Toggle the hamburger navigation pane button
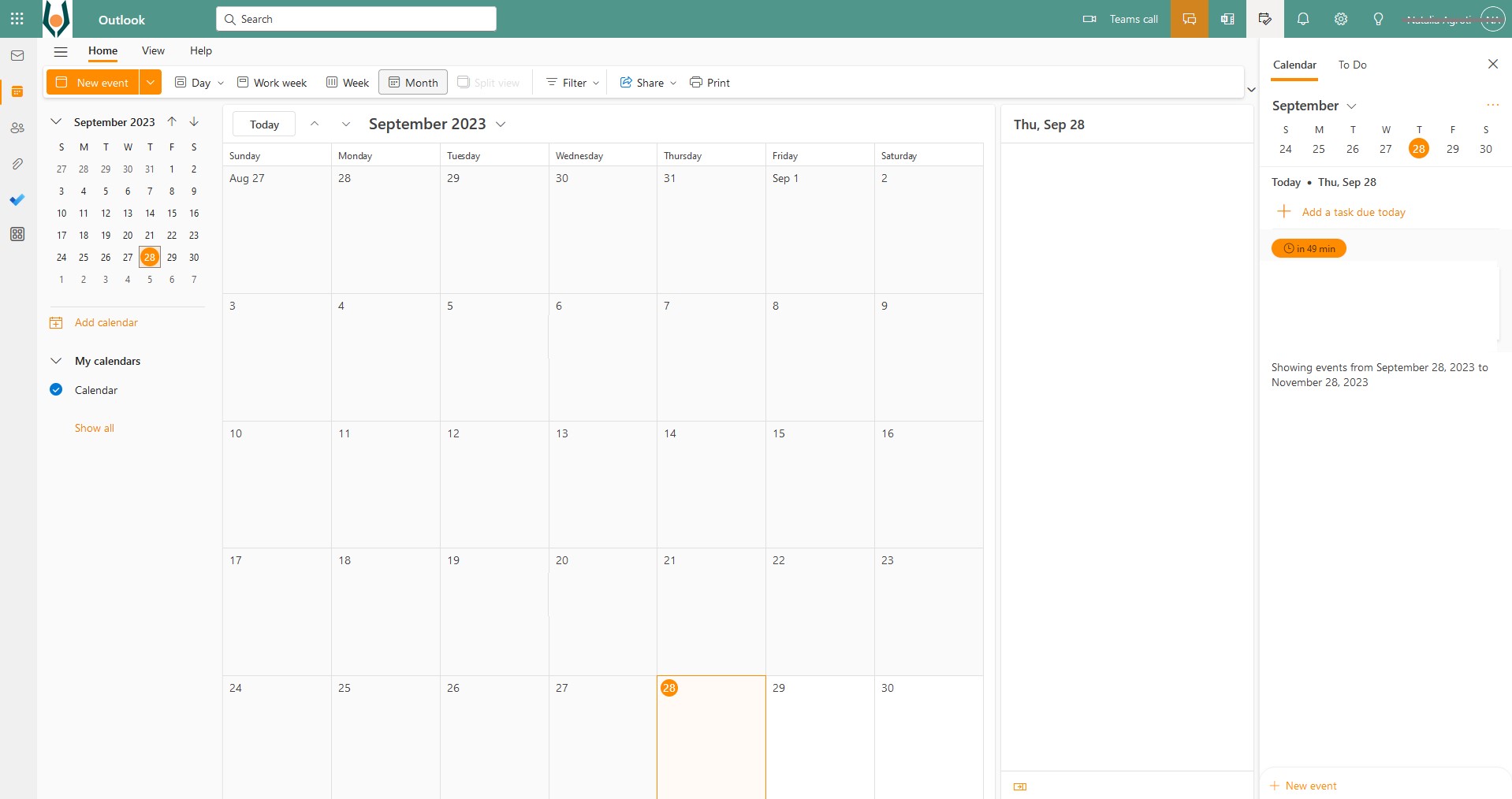 61,51
